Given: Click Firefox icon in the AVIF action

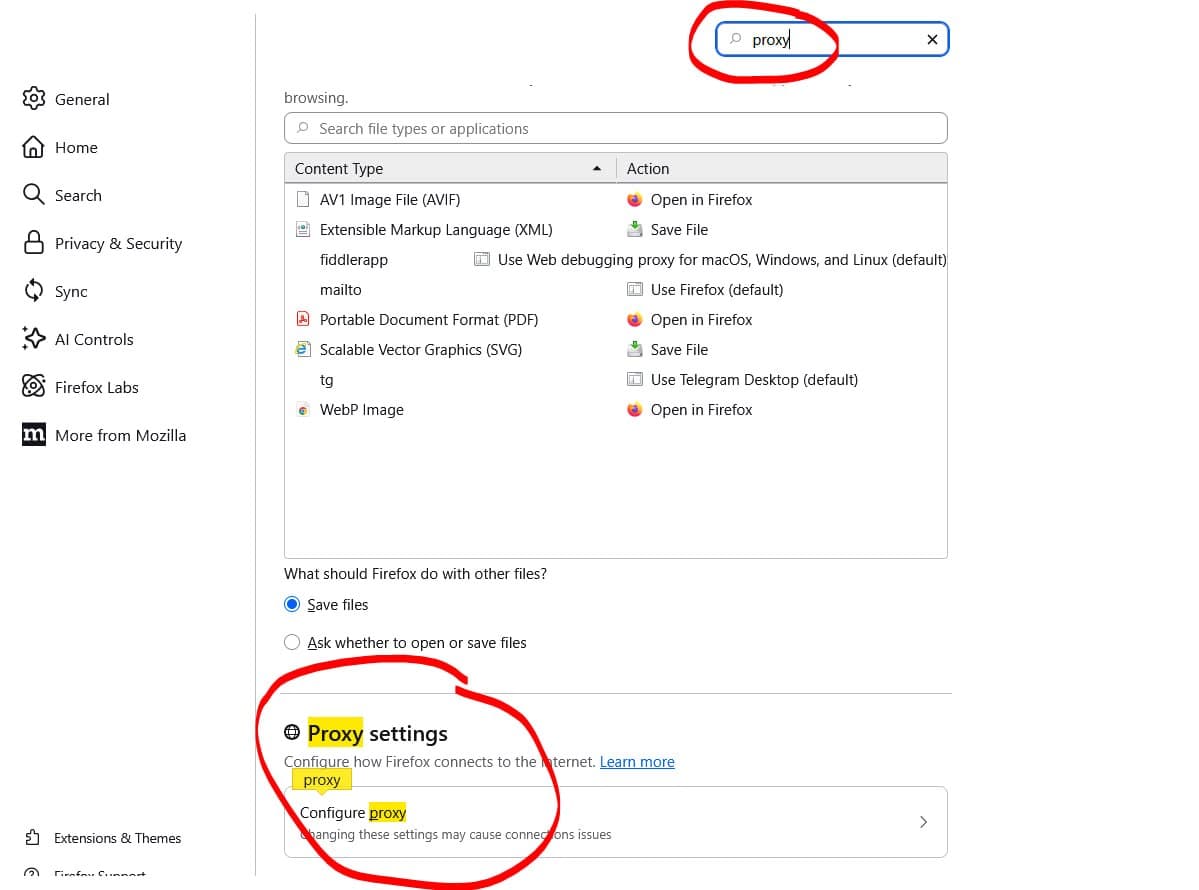Looking at the screenshot, I should pyautogui.click(x=635, y=200).
